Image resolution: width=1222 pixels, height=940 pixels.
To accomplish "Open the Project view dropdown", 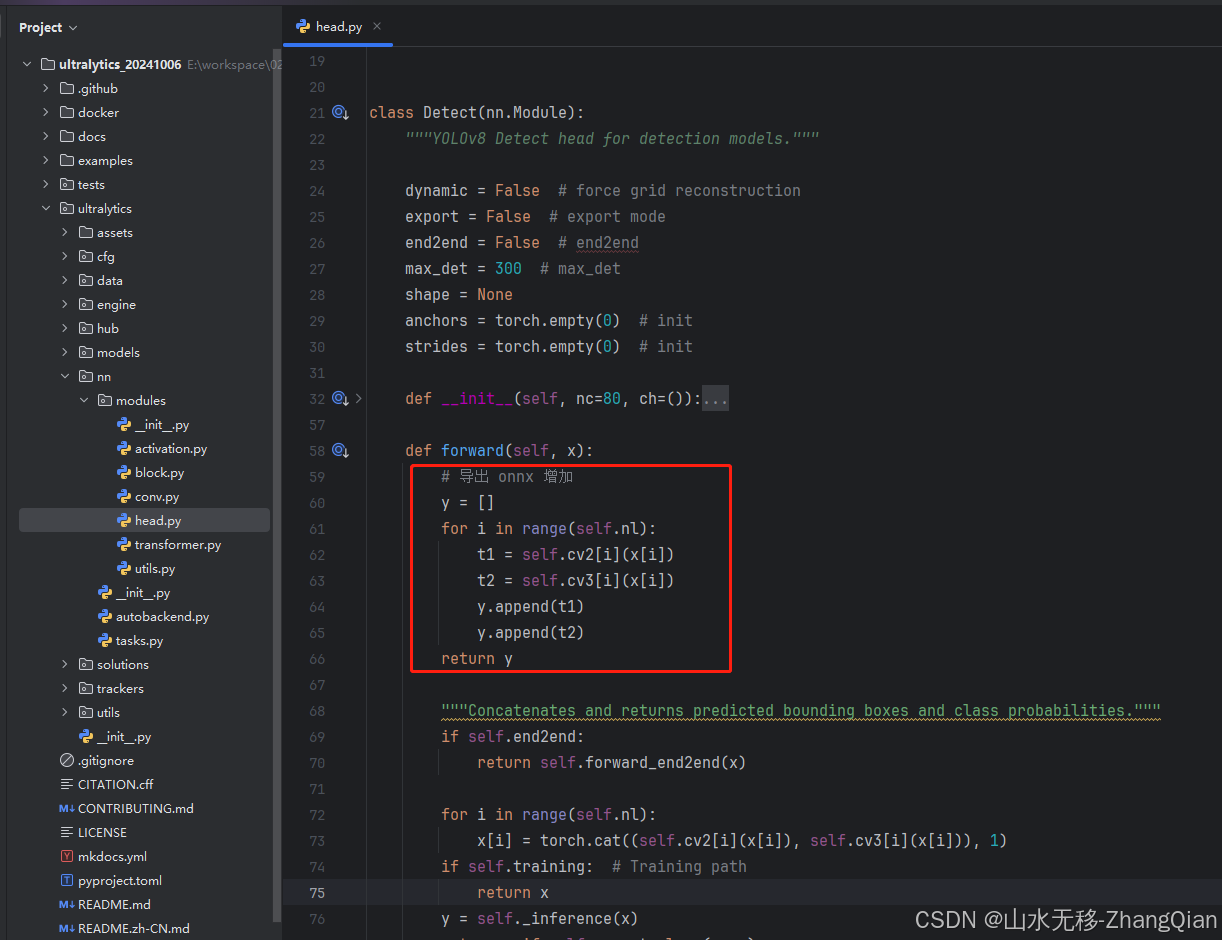I will point(48,27).
